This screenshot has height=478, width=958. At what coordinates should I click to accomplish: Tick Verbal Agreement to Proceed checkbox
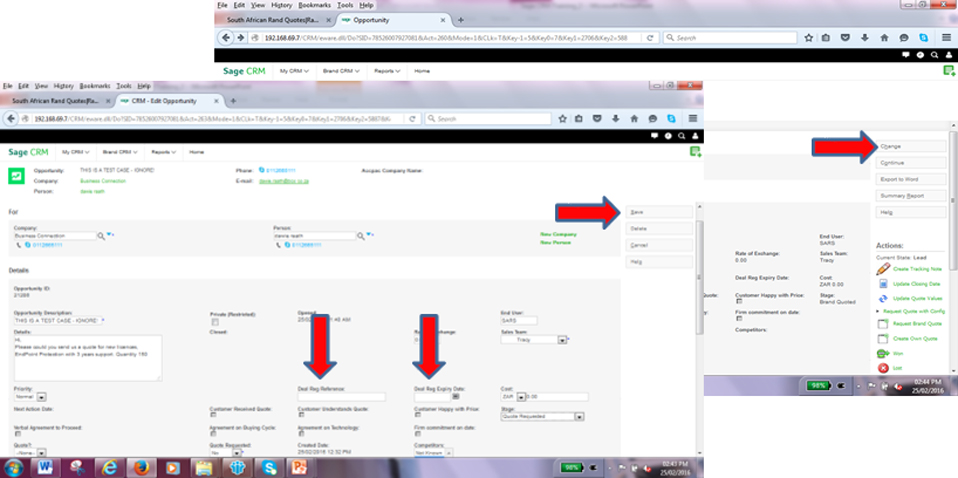pyautogui.click(x=18, y=433)
